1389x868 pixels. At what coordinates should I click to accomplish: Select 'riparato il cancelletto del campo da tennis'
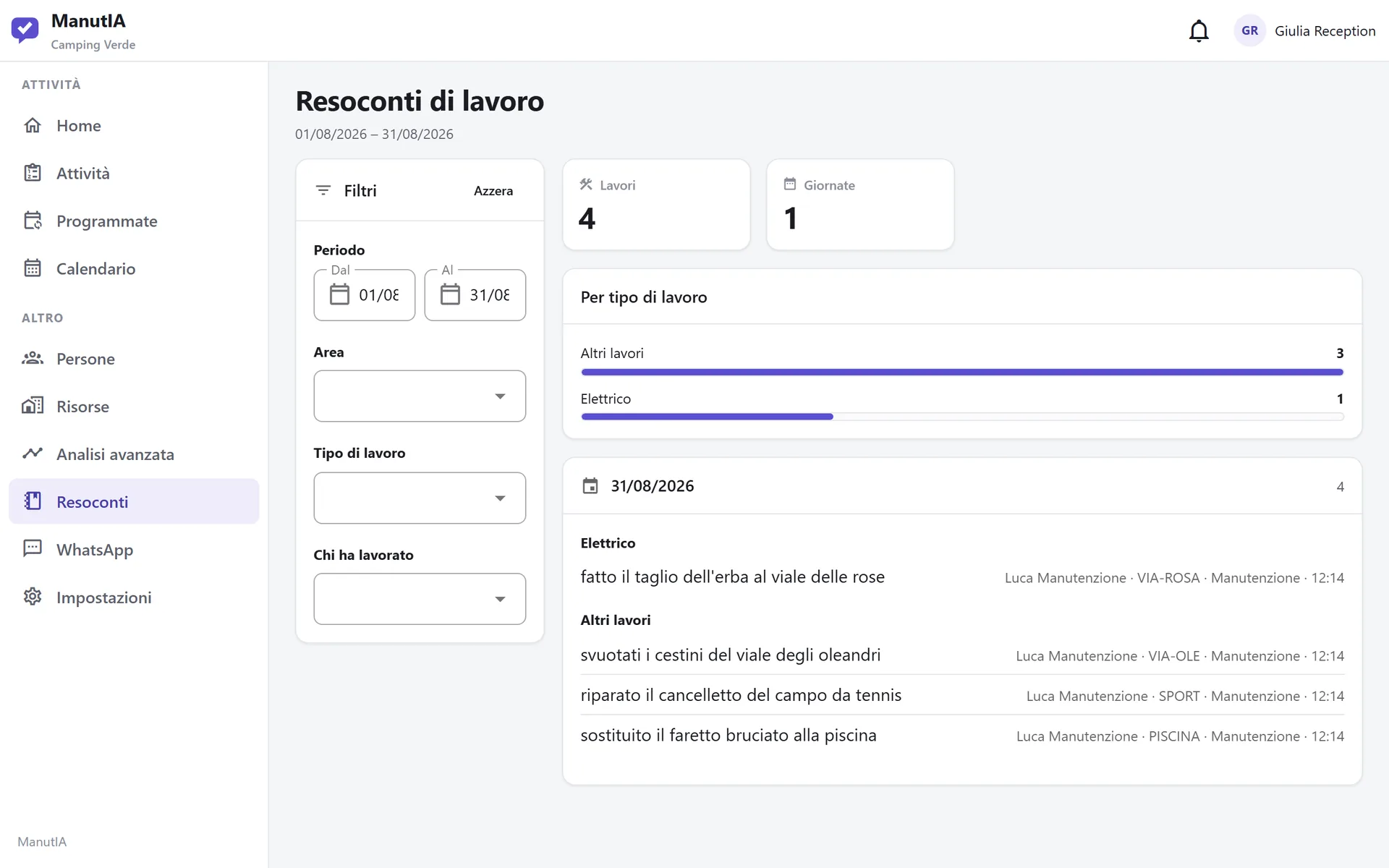pos(741,695)
